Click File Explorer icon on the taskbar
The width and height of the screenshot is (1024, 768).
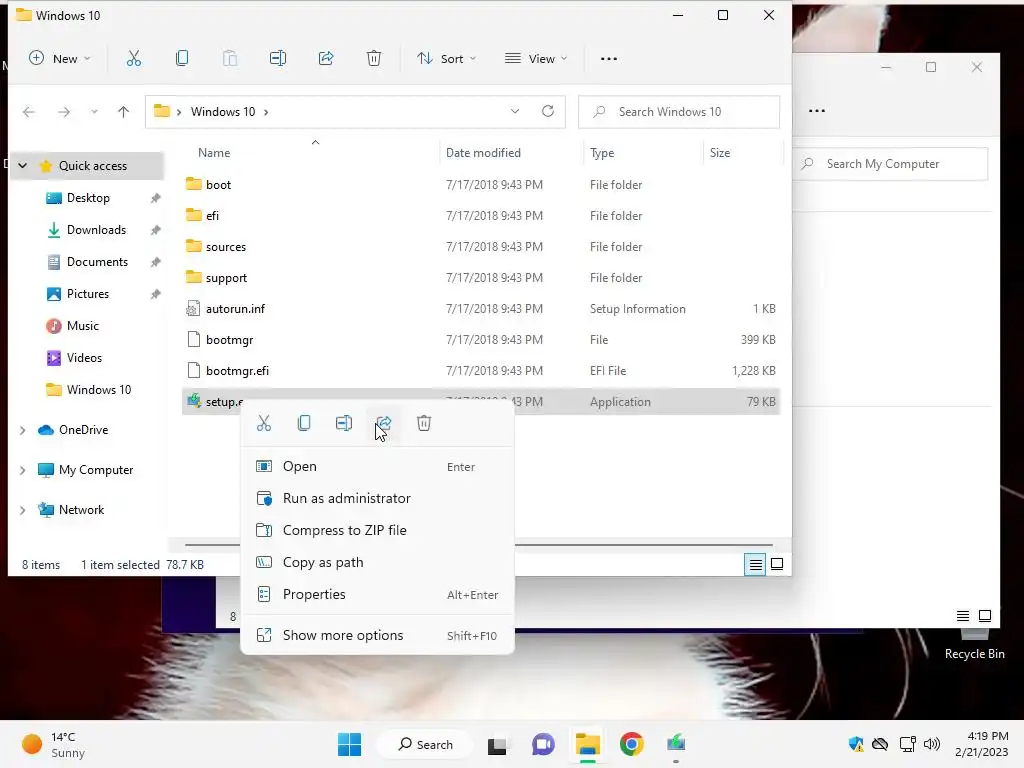588,744
